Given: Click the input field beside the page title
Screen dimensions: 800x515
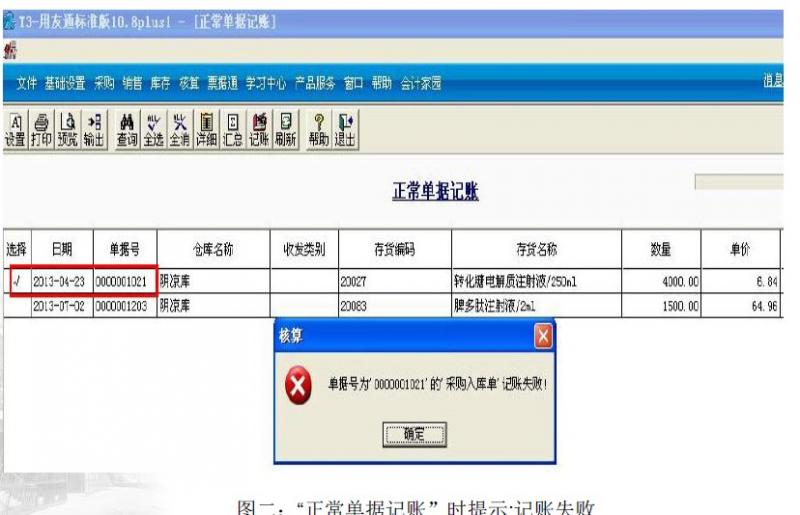Looking at the screenshot, I should click(x=739, y=182).
